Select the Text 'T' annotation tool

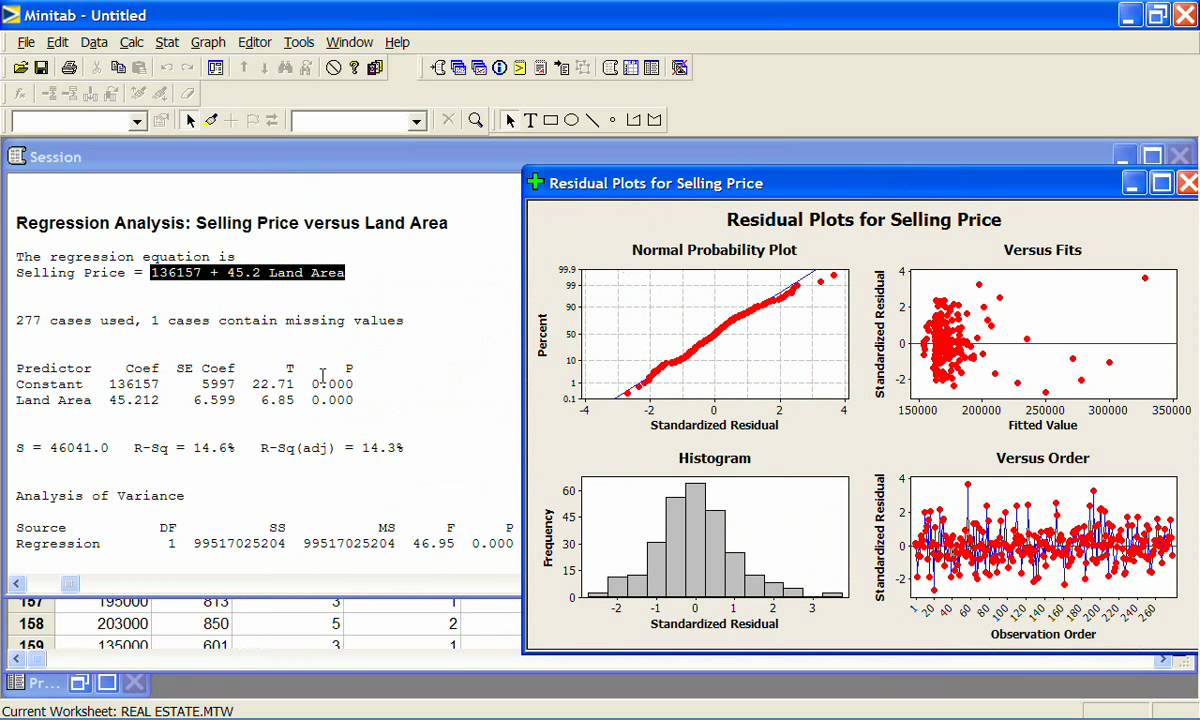(530, 120)
